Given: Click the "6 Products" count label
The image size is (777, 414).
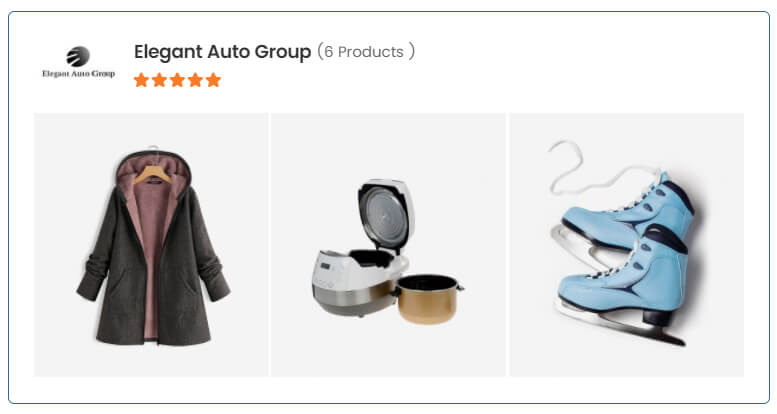Looking at the screenshot, I should click(364, 52).
